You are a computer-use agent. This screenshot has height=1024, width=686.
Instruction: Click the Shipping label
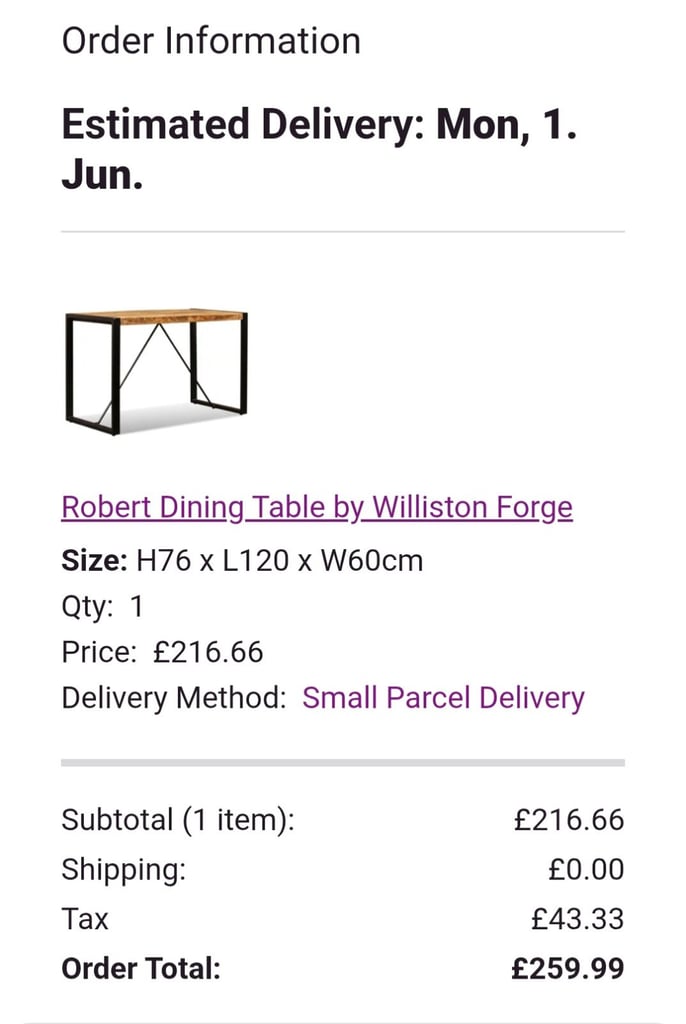[x=123, y=870]
